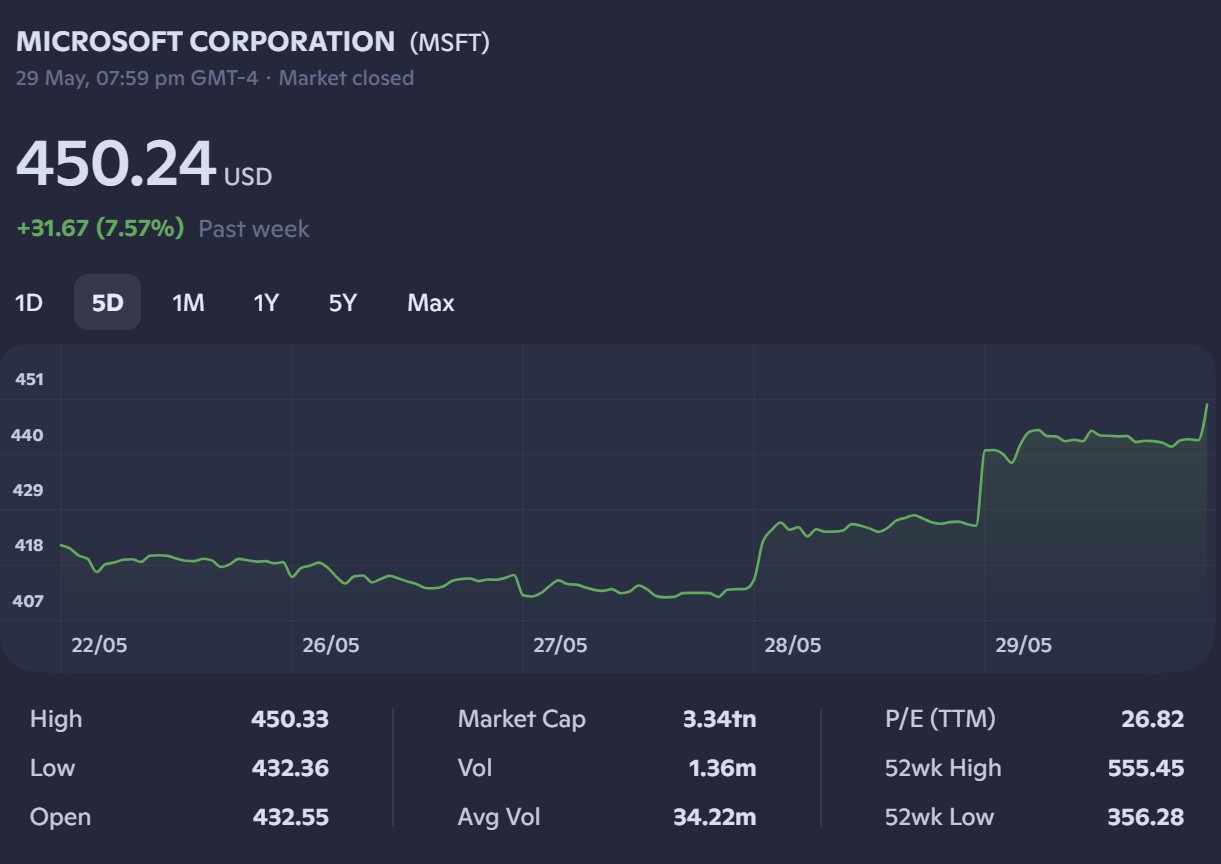The image size is (1221, 864).
Task: Click the 26/05 date axis label
Action: tap(330, 645)
